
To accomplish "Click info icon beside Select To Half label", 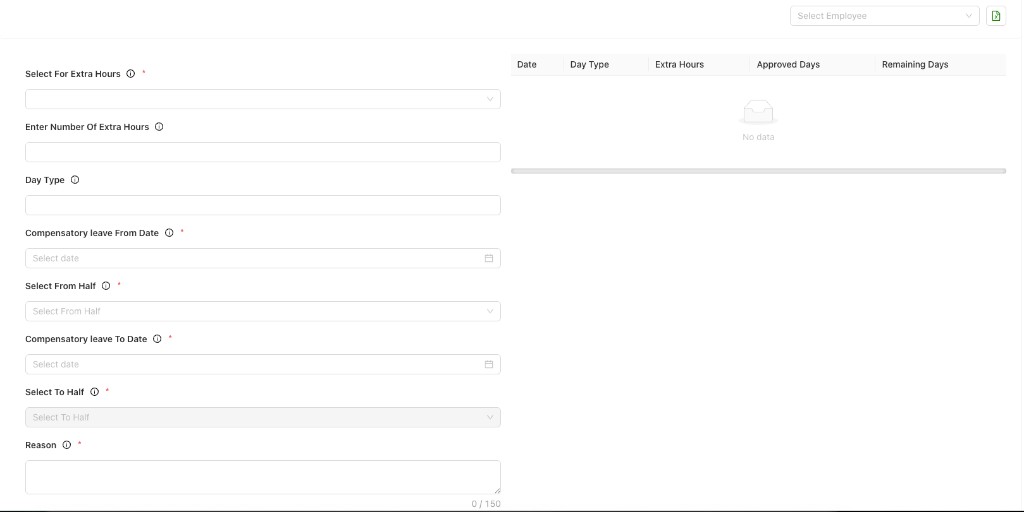I will point(94,392).
